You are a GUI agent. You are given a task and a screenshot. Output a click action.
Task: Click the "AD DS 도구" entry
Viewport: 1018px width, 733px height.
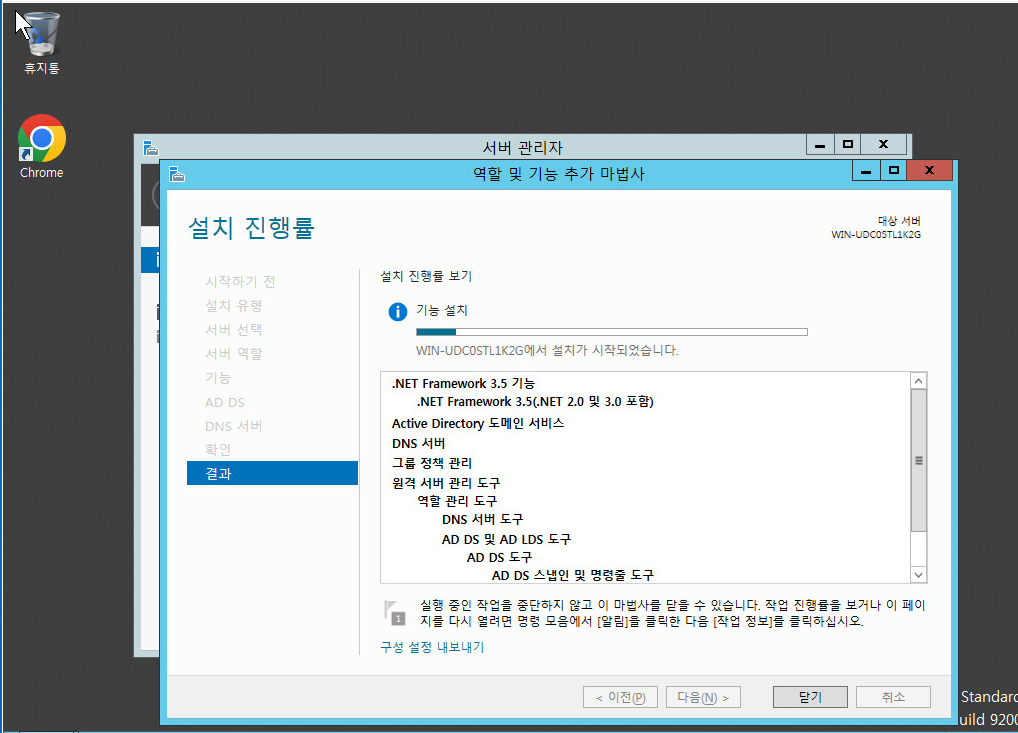click(499, 558)
